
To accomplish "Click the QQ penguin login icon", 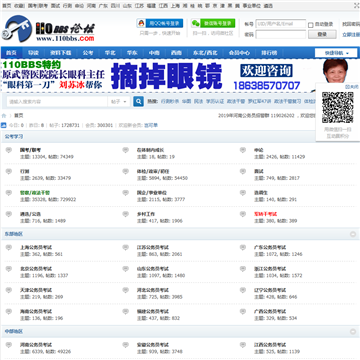I will point(141,23).
